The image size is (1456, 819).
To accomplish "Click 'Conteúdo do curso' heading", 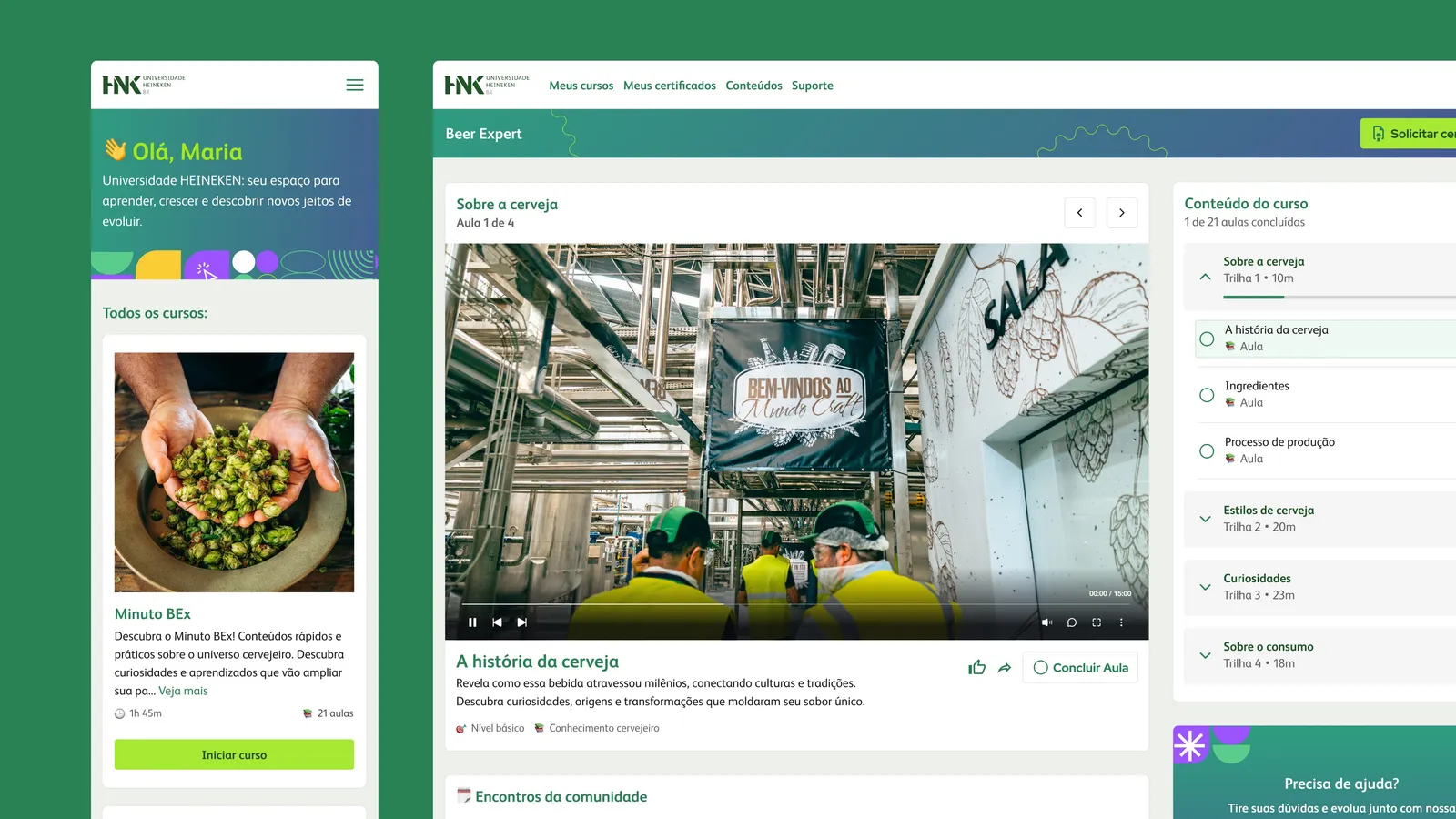I will [1246, 204].
